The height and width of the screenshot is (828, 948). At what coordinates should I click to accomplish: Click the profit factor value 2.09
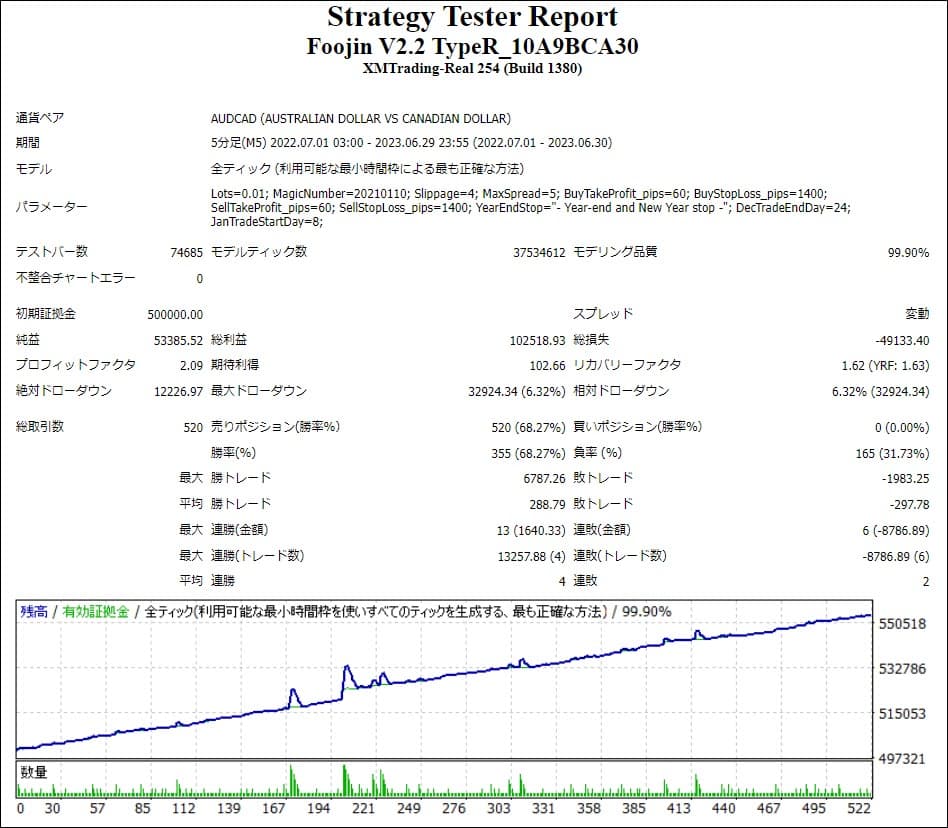(x=191, y=366)
